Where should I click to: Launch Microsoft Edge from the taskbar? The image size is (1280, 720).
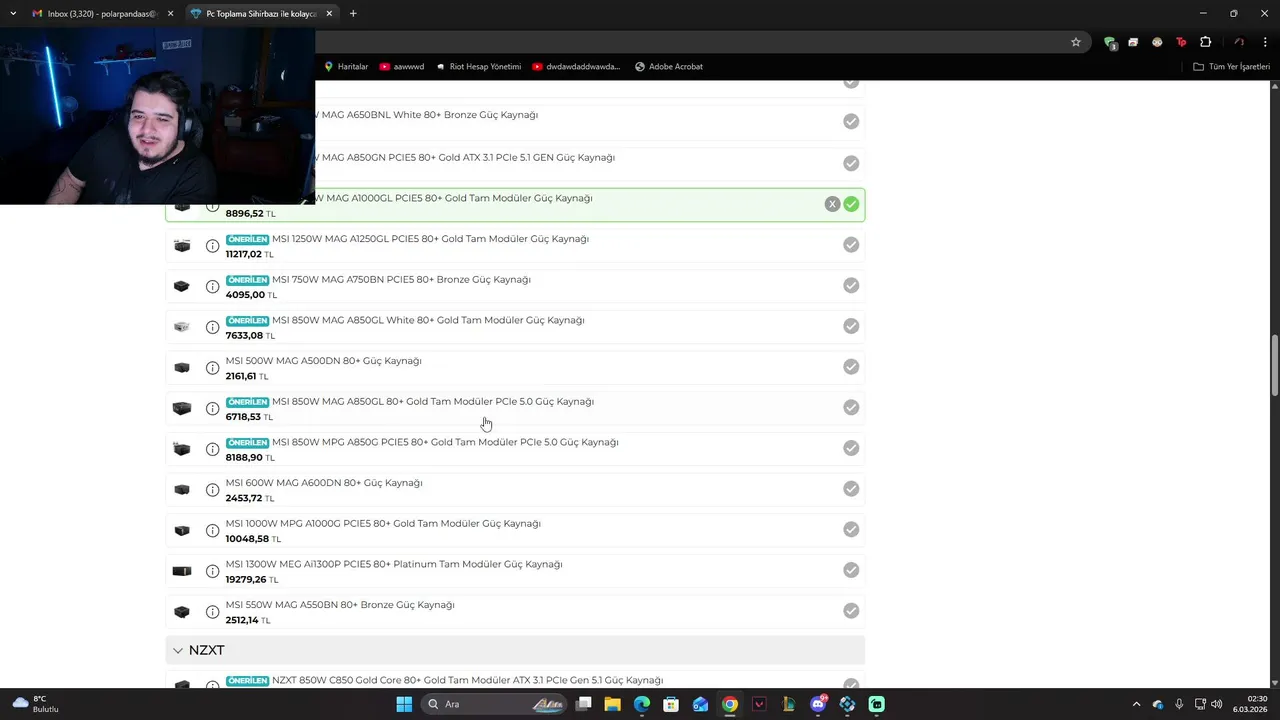tap(642, 704)
